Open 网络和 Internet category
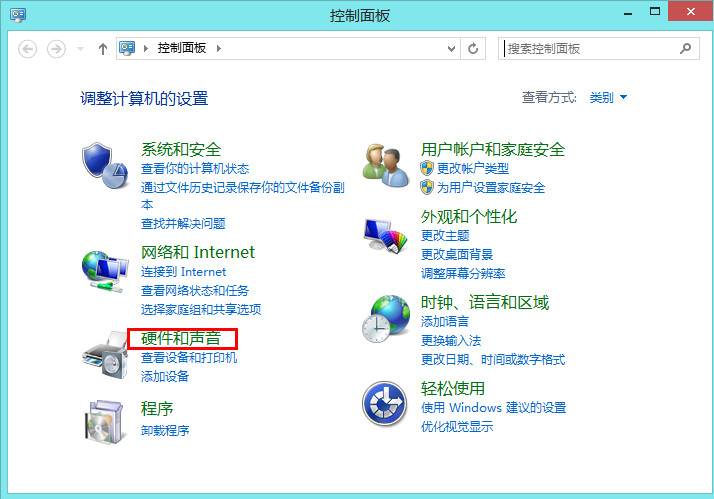This screenshot has width=714, height=499. point(198,252)
